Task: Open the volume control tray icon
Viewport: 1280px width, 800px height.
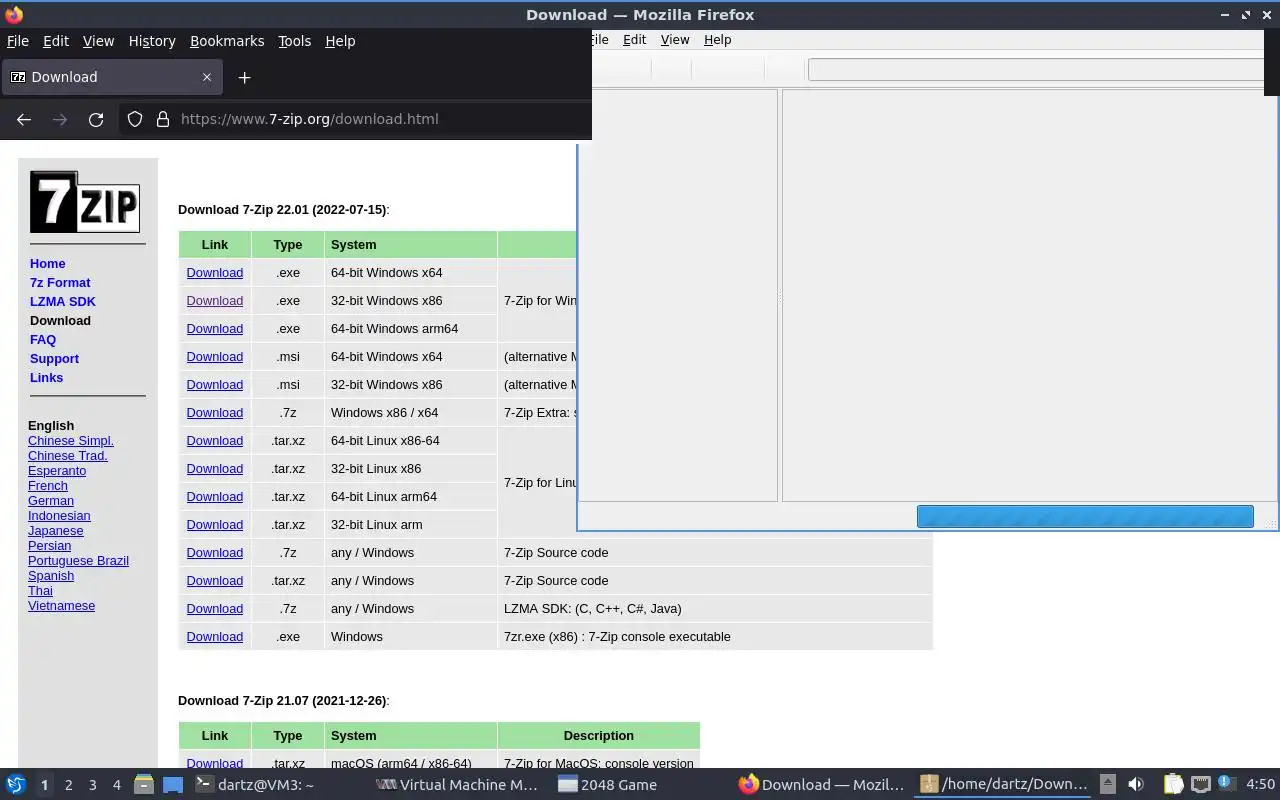Action: point(1136,785)
